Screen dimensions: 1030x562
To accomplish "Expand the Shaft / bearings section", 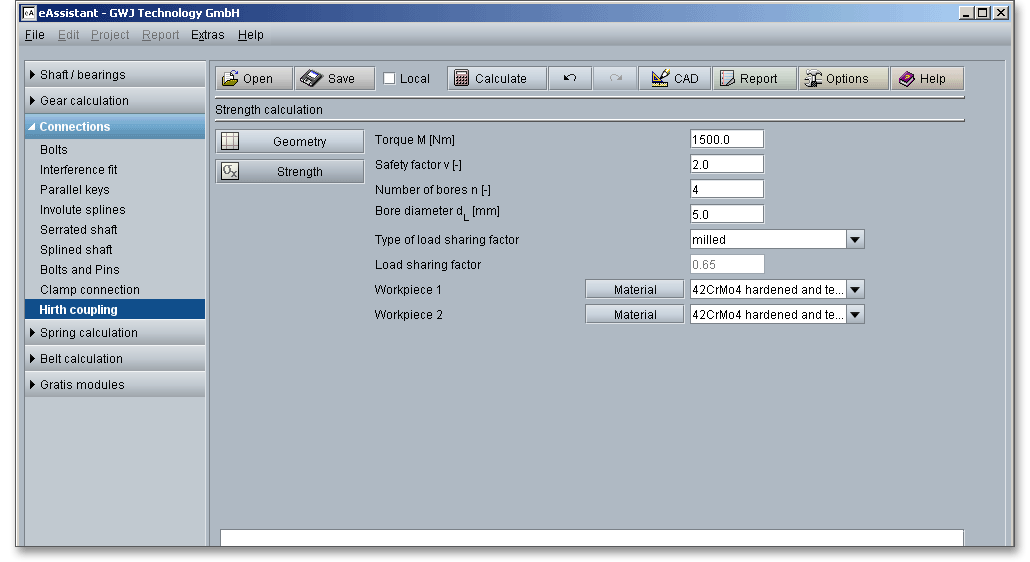I will pyautogui.click(x=83, y=75).
